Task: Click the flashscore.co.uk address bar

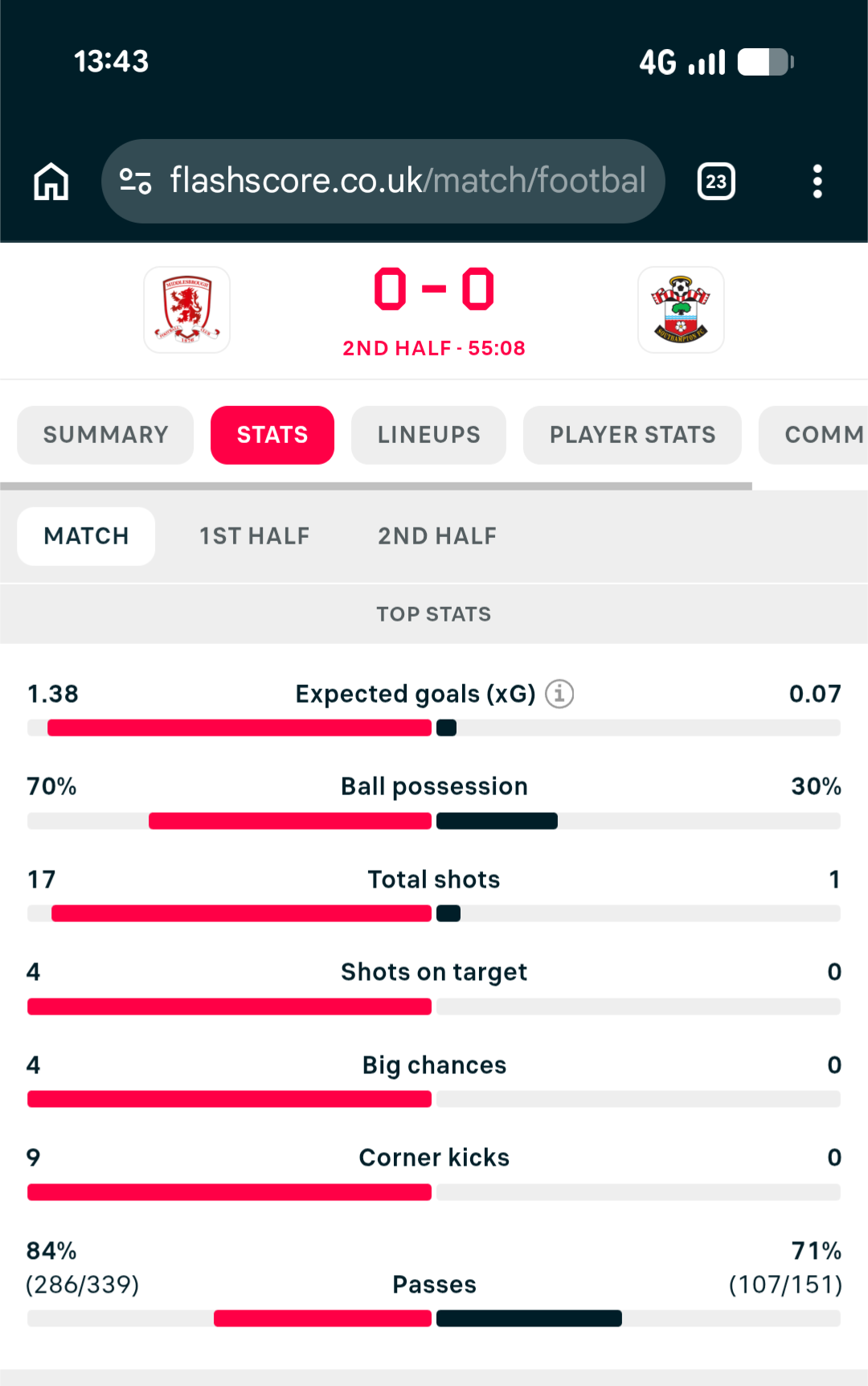Action: [x=383, y=181]
